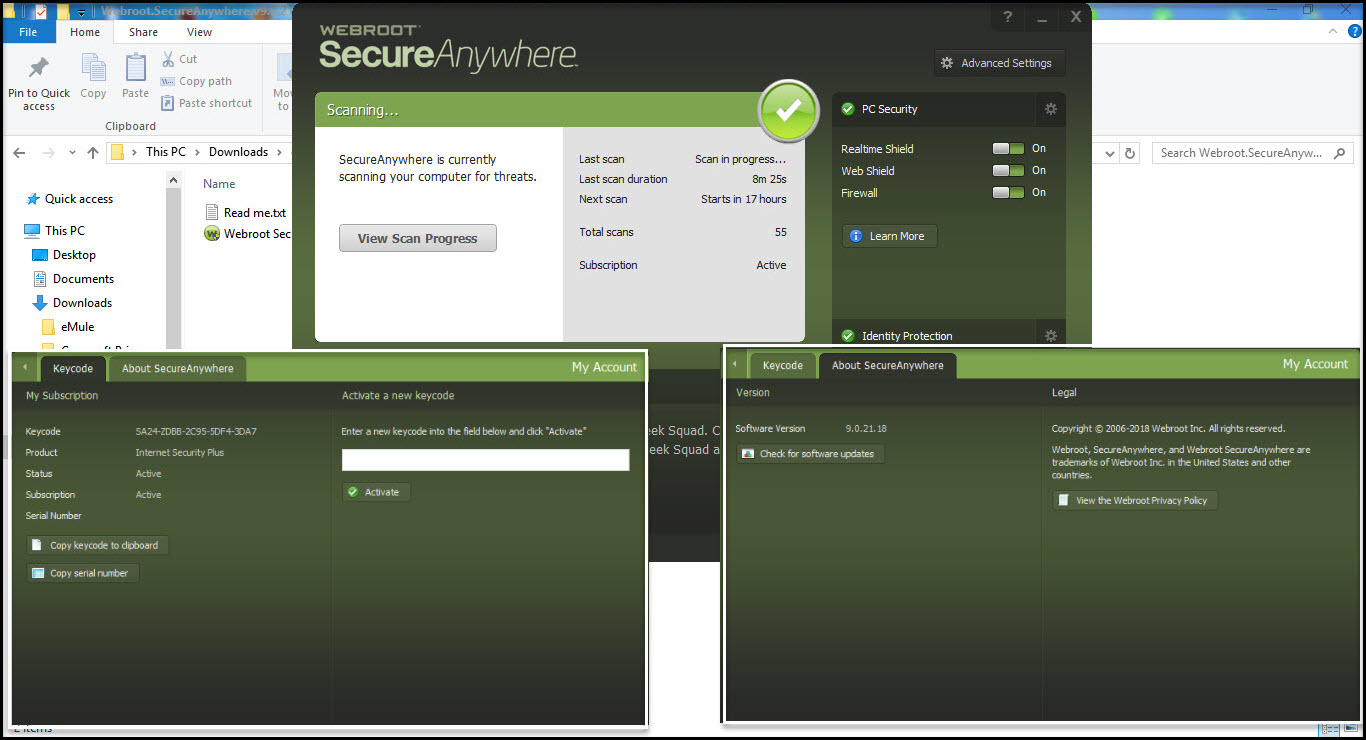
Task: Click keycode value SA24-ZDBB-2C95-5DF4-3DA7
Action: (196, 432)
